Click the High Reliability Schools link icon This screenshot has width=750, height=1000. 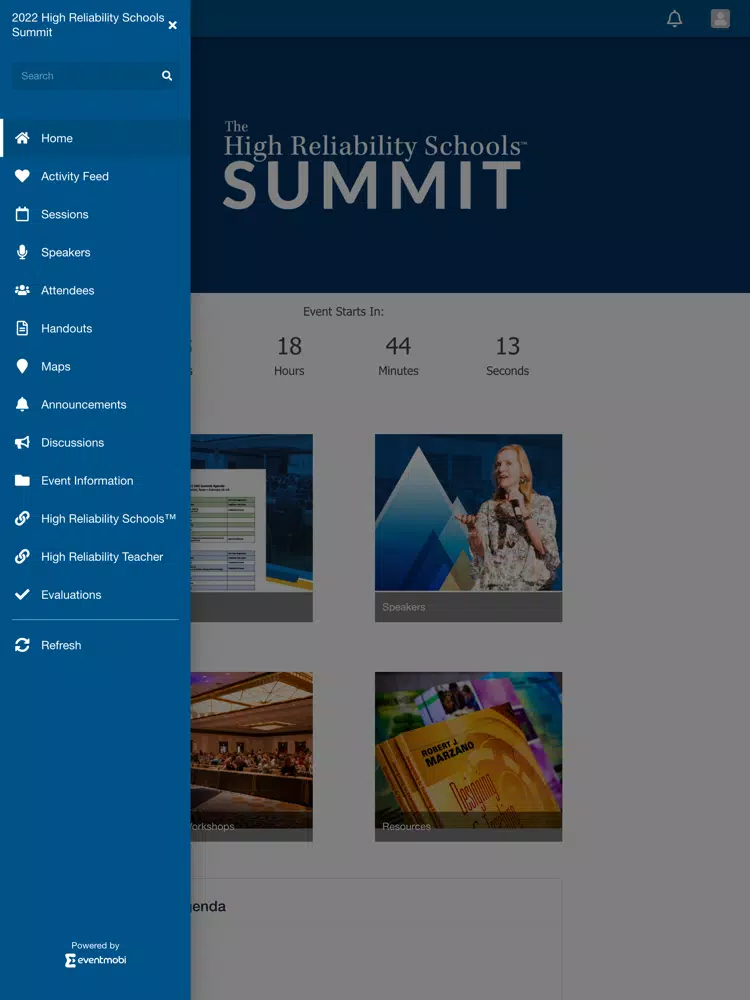coord(22,518)
